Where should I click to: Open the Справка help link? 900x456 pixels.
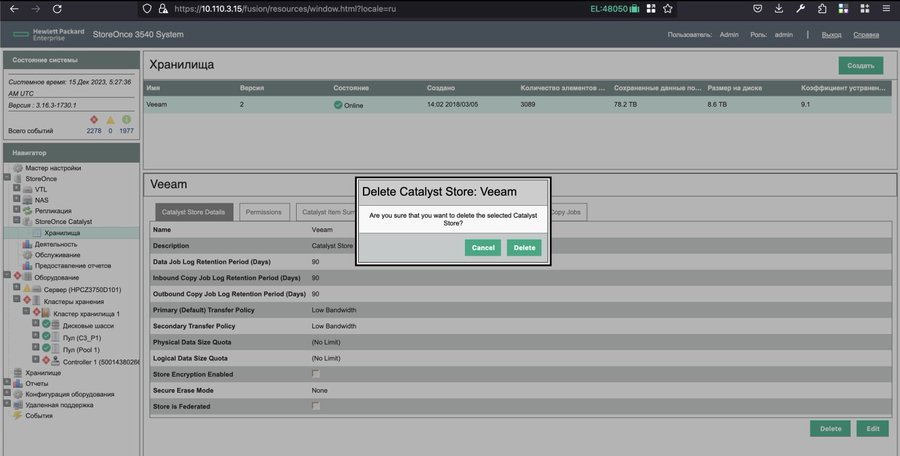click(866, 34)
